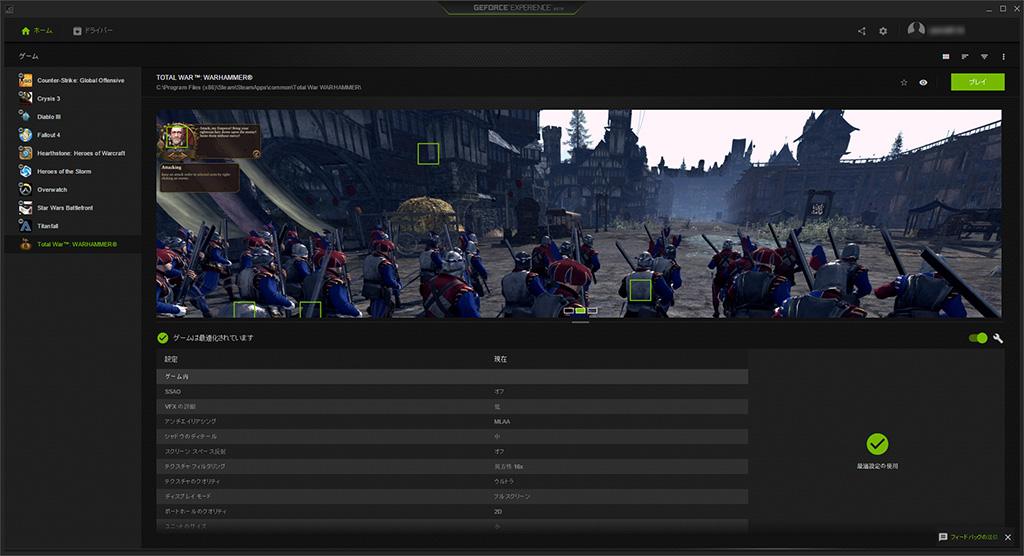Click the フィードバックの送信 link
Image resolution: width=1024 pixels, height=556 pixels.
pos(974,537)
